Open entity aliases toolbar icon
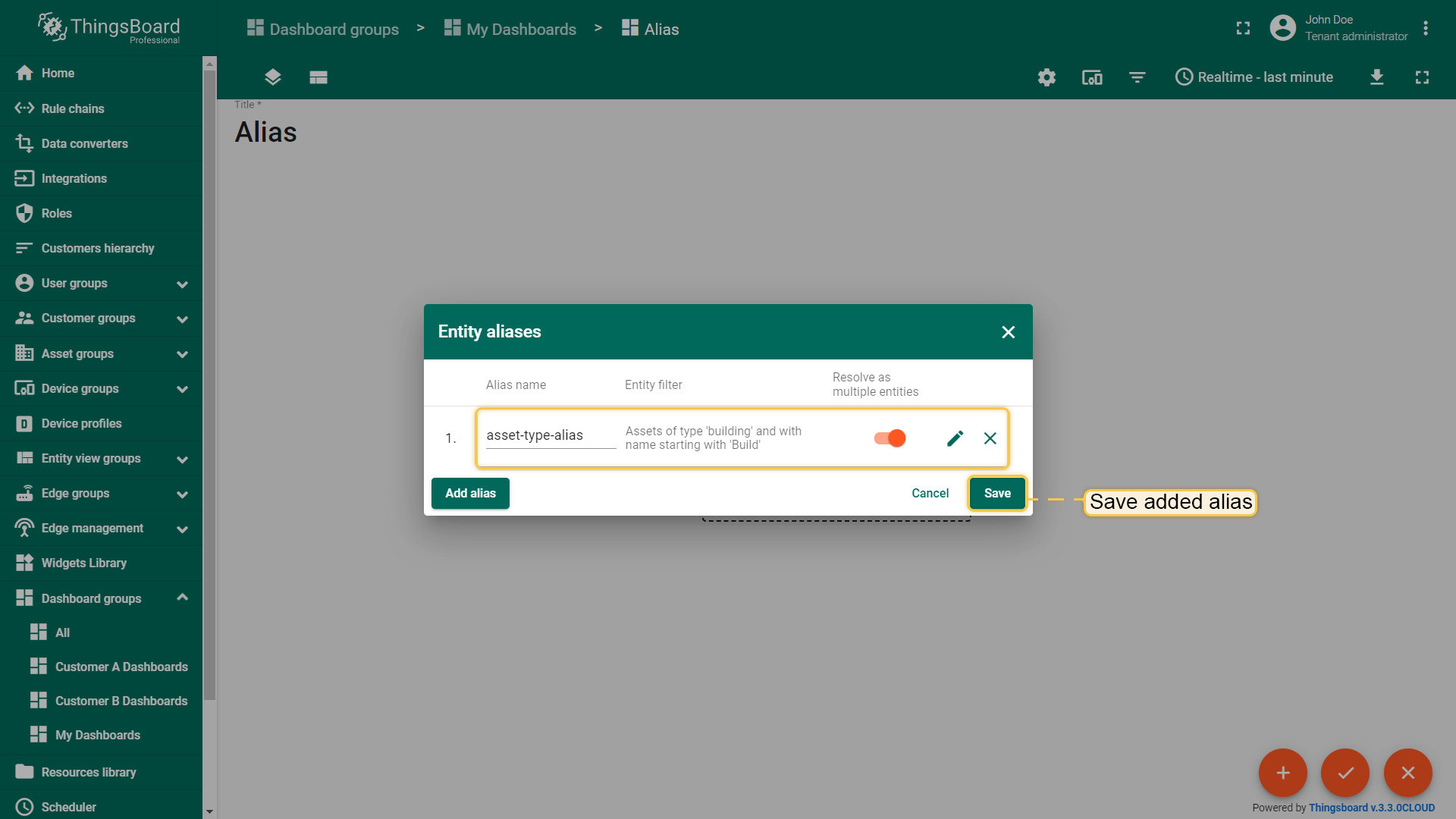This screenshot has width=1456, height=819. click(x=1092, y=77)
